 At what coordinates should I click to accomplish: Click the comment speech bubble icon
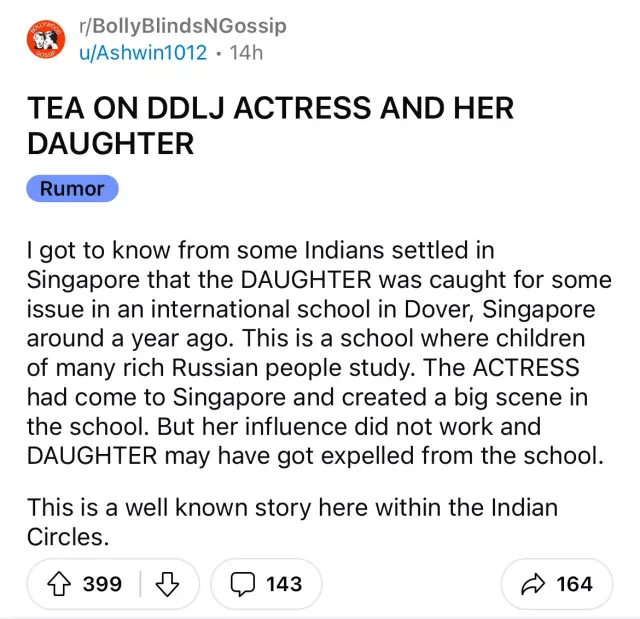pos(243,584)
